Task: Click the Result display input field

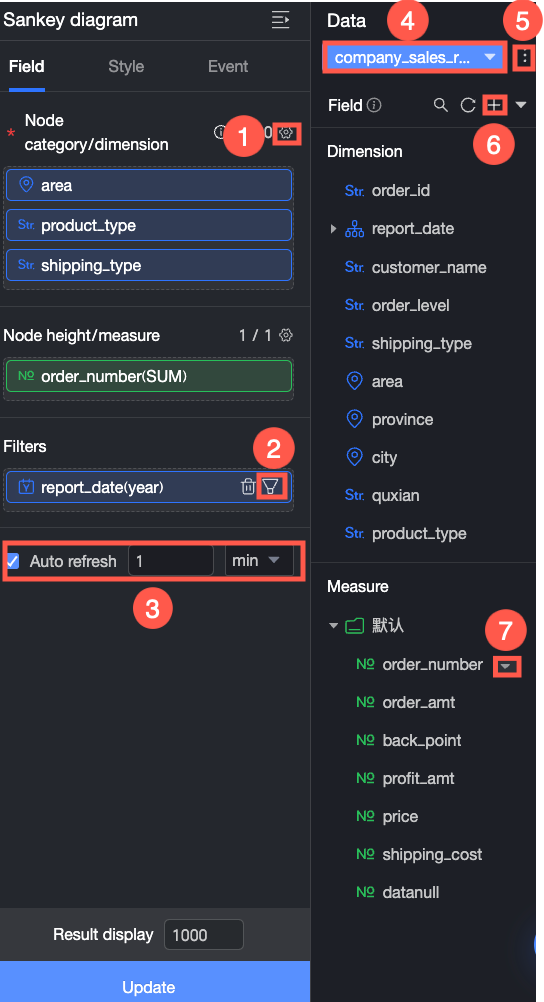Action: [204, 935]
